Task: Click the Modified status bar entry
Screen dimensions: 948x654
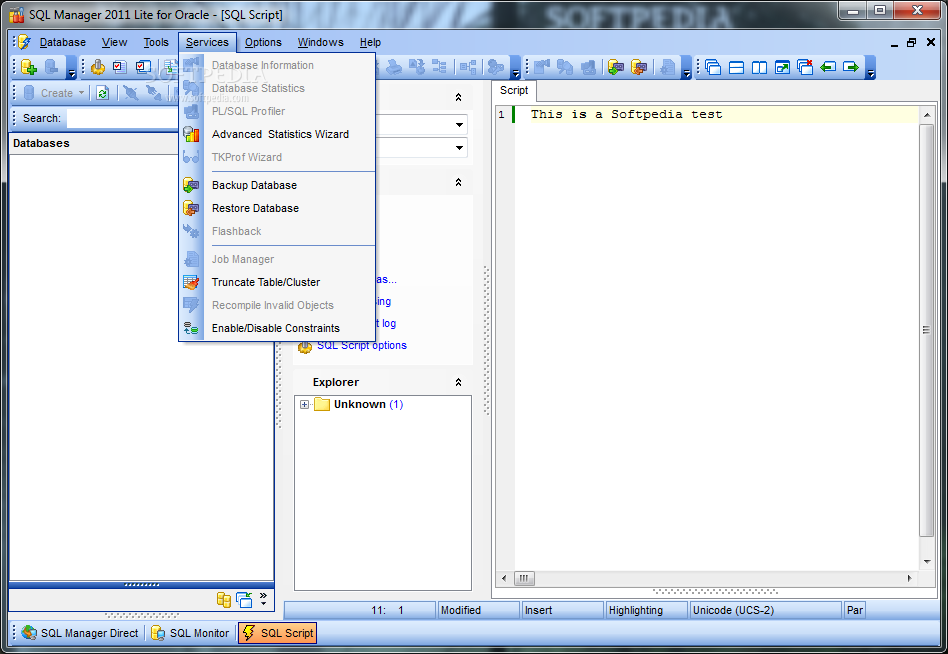Action: click(478, 610)
